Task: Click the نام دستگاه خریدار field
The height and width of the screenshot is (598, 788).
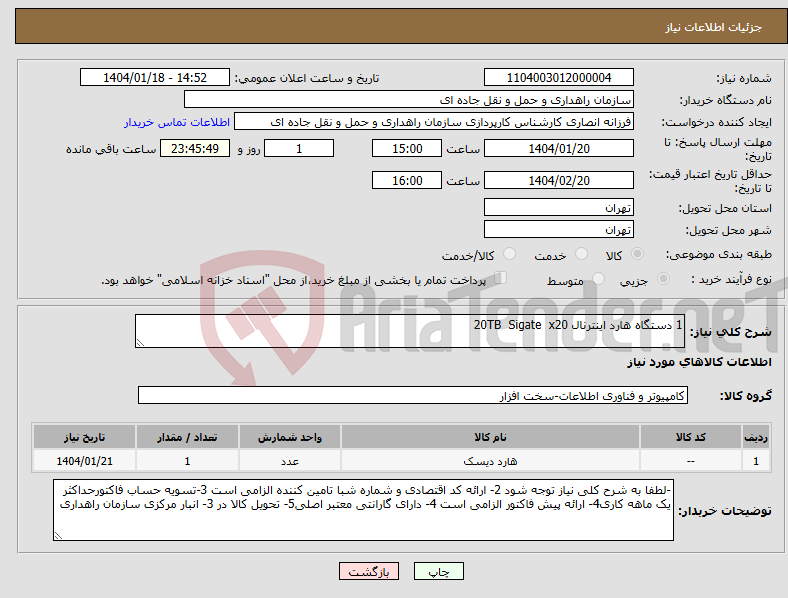Action: (409, 99)
